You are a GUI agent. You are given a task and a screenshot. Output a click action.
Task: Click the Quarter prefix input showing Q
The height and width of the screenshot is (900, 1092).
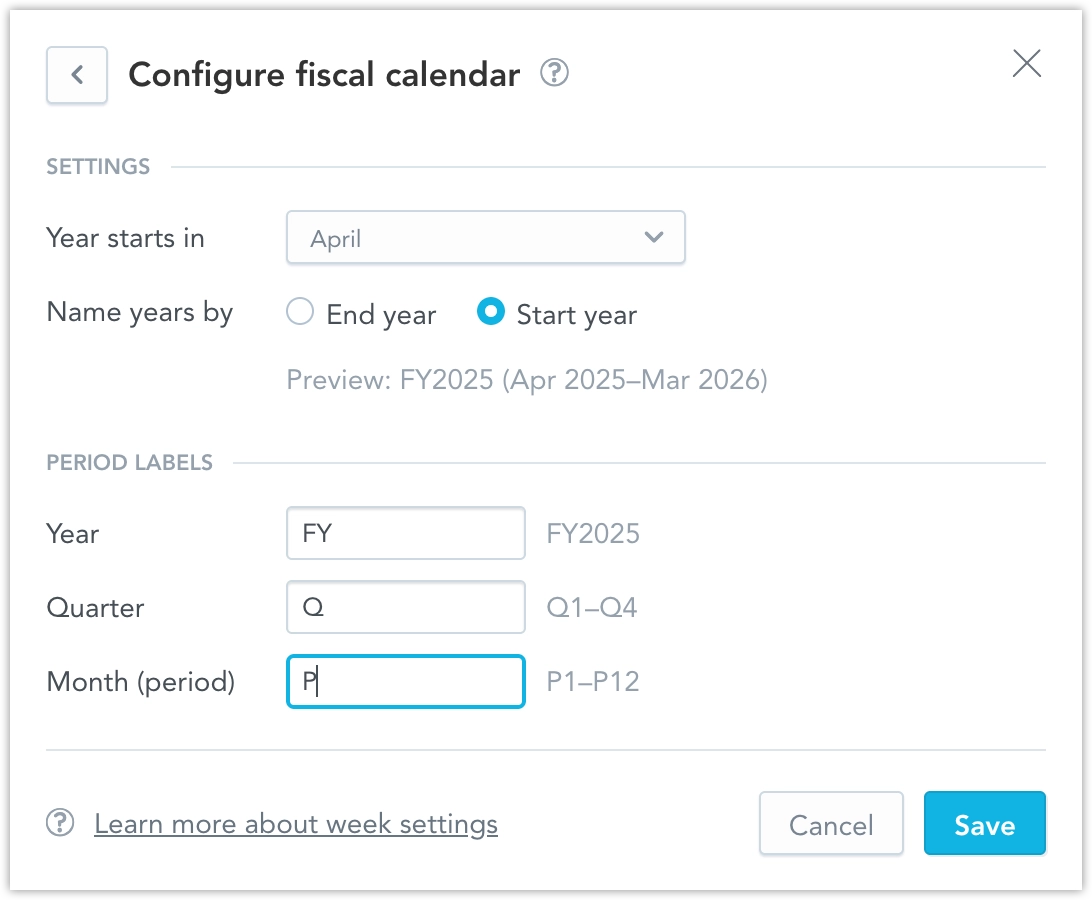(x=405, y=607)
